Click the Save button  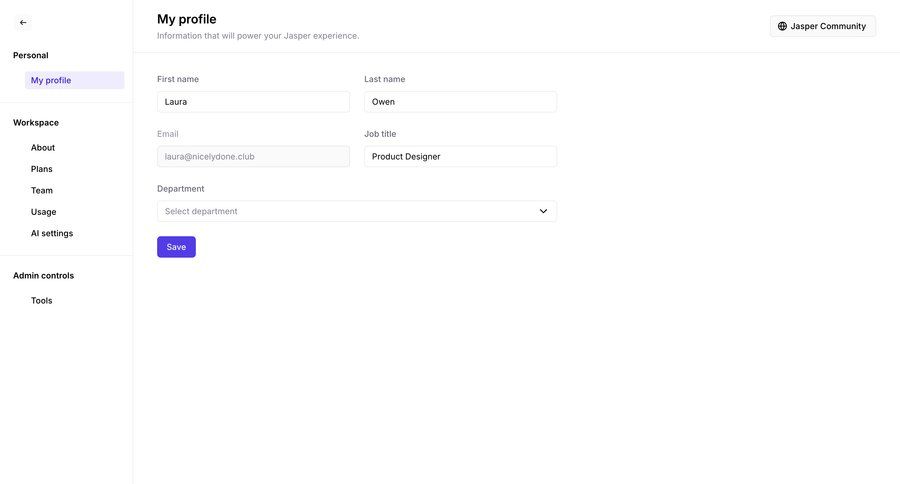tap(176, 247)
